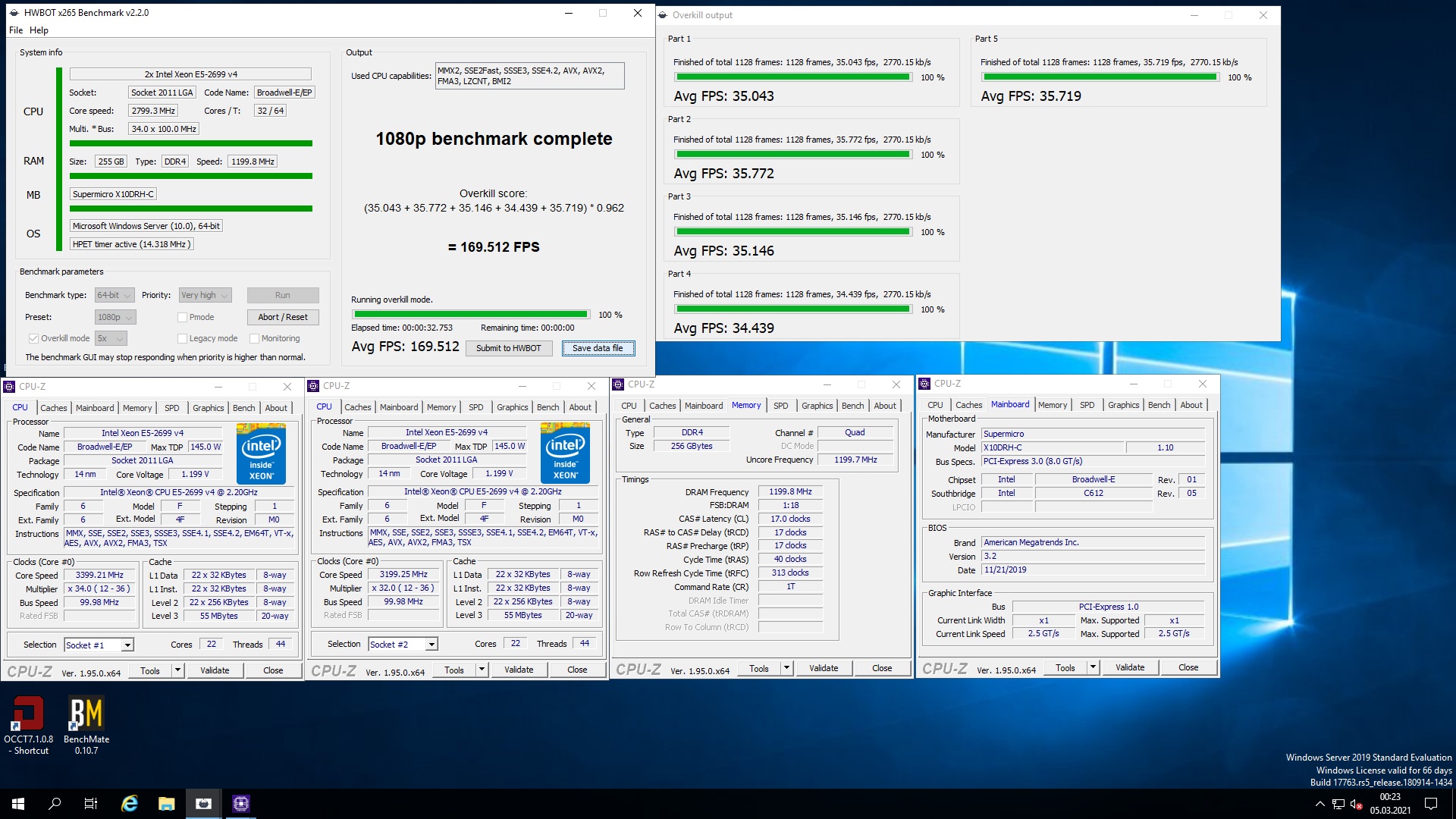Switch to CPU-Z taskbar icon
This screenshot has height=819, width=1456.
coord(240,804)
